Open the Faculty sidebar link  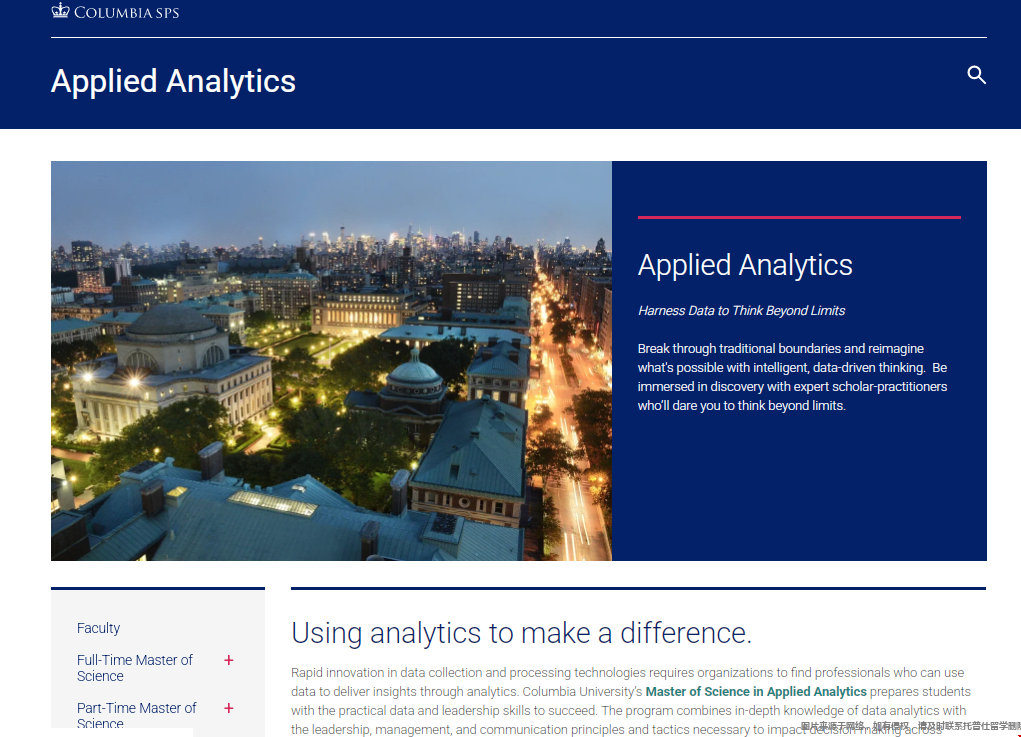[98, 628]
